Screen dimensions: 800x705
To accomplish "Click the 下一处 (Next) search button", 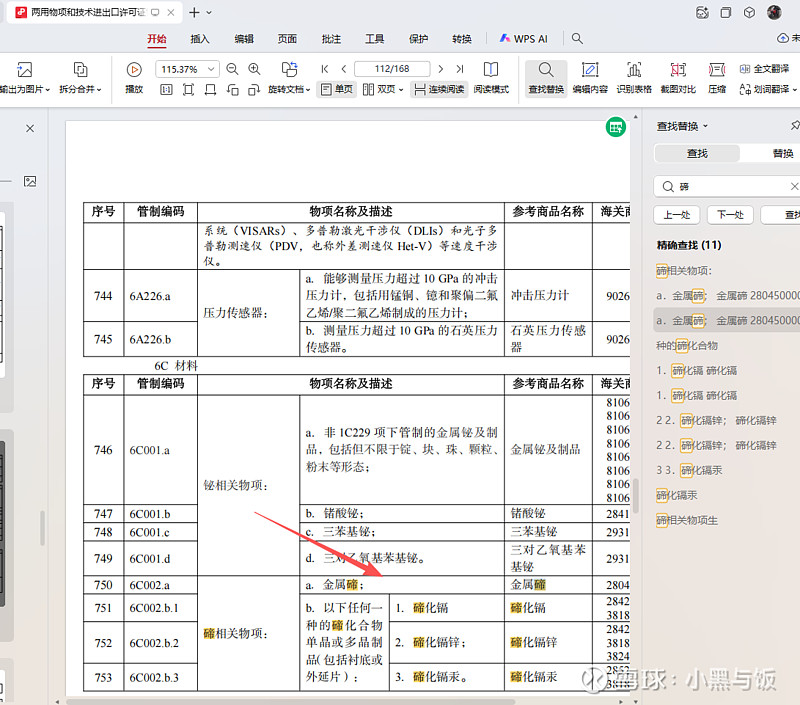I will coord(731,215).
